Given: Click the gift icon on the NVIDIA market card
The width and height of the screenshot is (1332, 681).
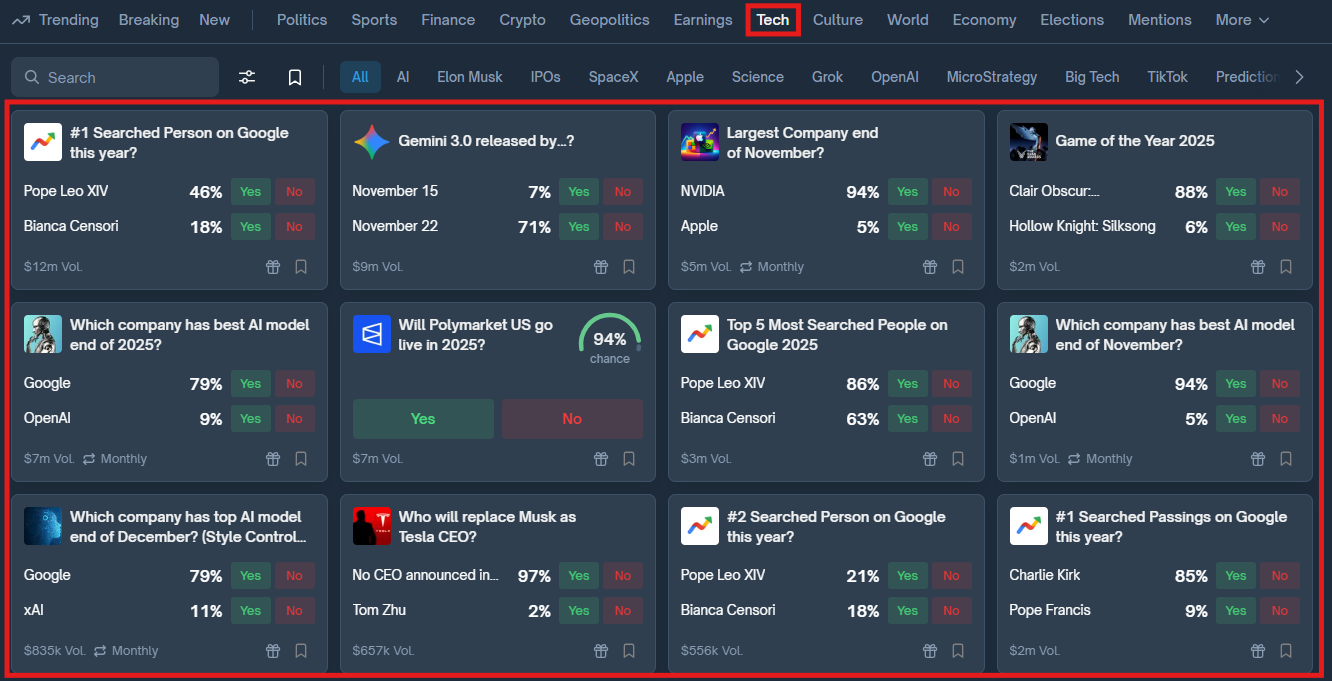Looking at the screenshot, I should point(929,266).
